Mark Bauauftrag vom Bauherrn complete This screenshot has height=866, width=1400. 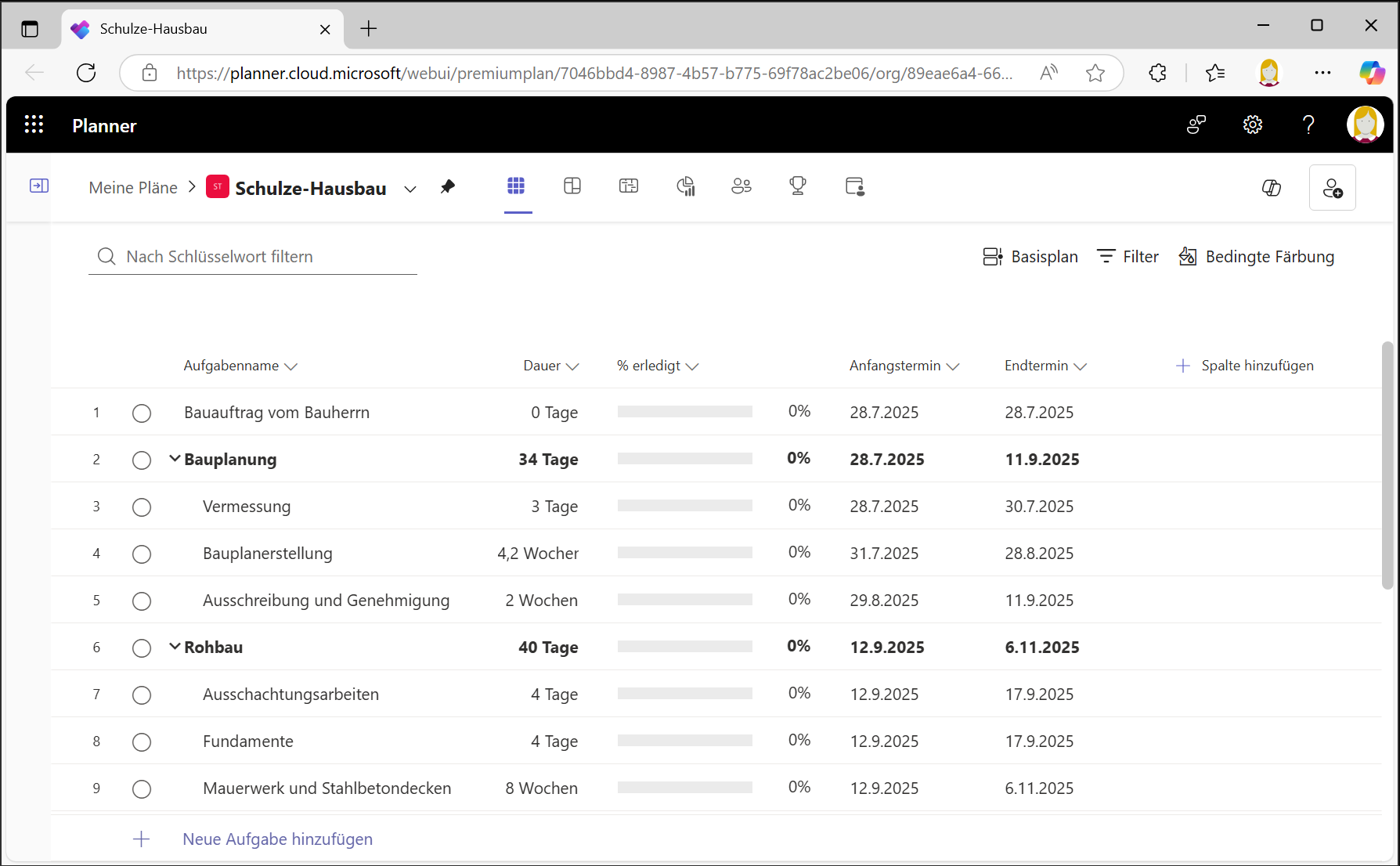[x=142, y=413]
